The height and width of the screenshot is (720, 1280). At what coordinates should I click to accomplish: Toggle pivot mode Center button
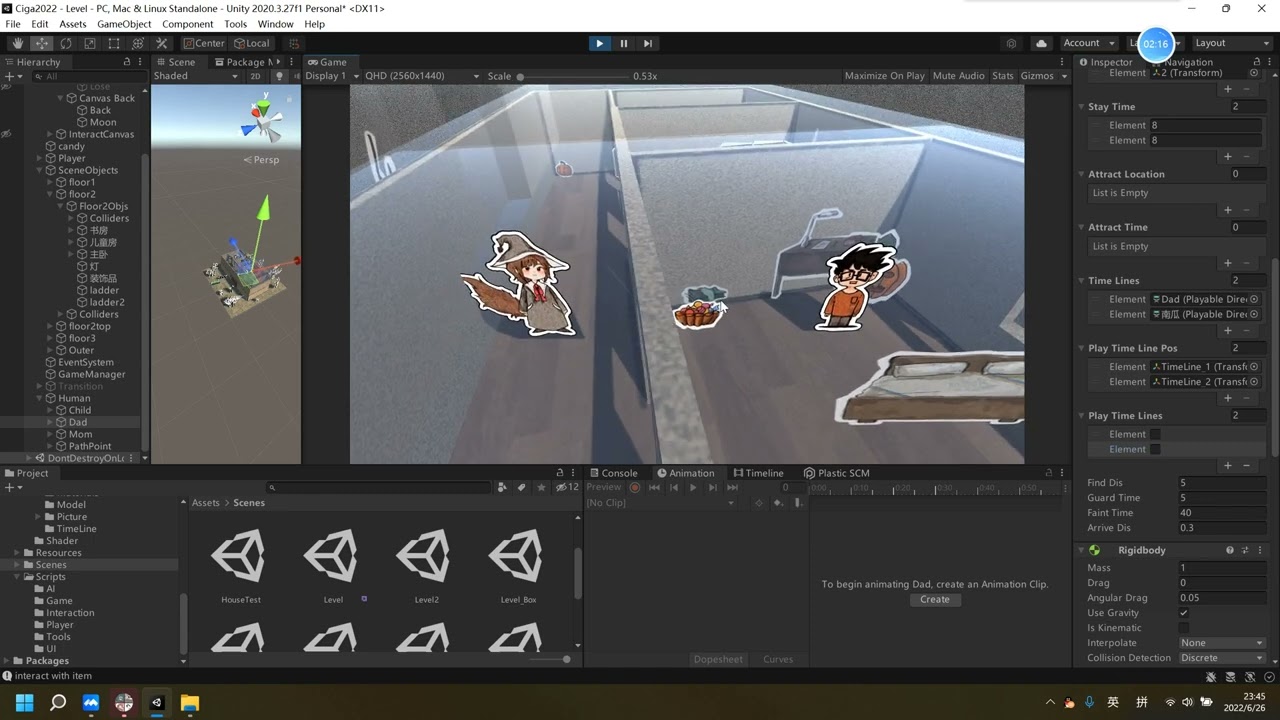(x=204, y=43)
